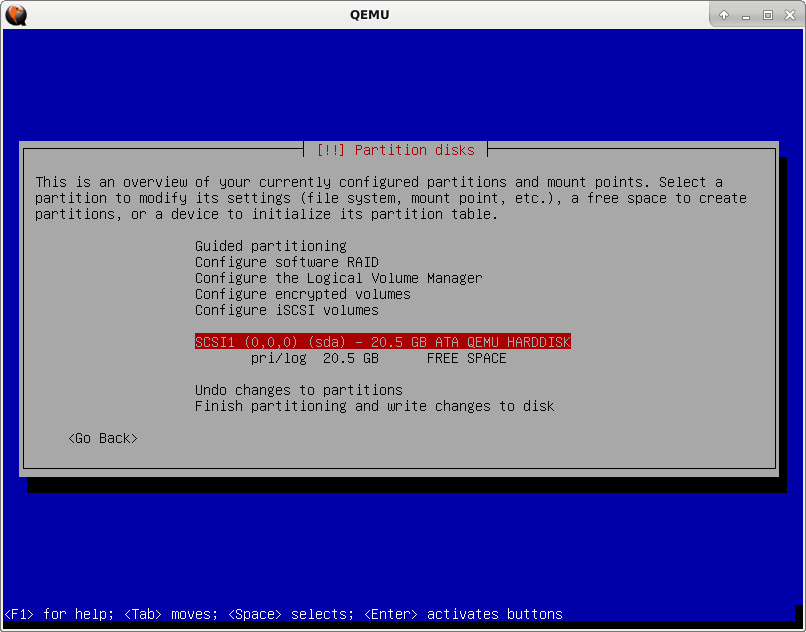This screenshot has width=806, height=632.
Task: Click the keep-on-top arrow icon in title bar
Action: pyautogui.click(x=724, y=15)
